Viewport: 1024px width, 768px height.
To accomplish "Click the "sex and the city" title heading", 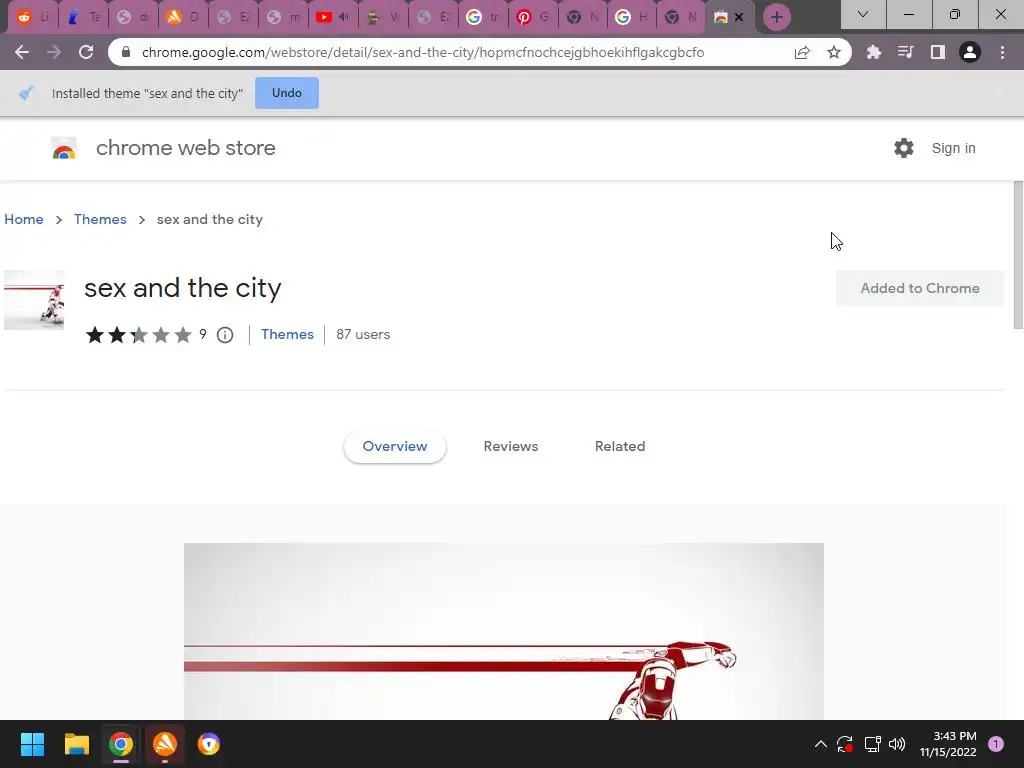I will pyautogui.click(x=183, y=288).
